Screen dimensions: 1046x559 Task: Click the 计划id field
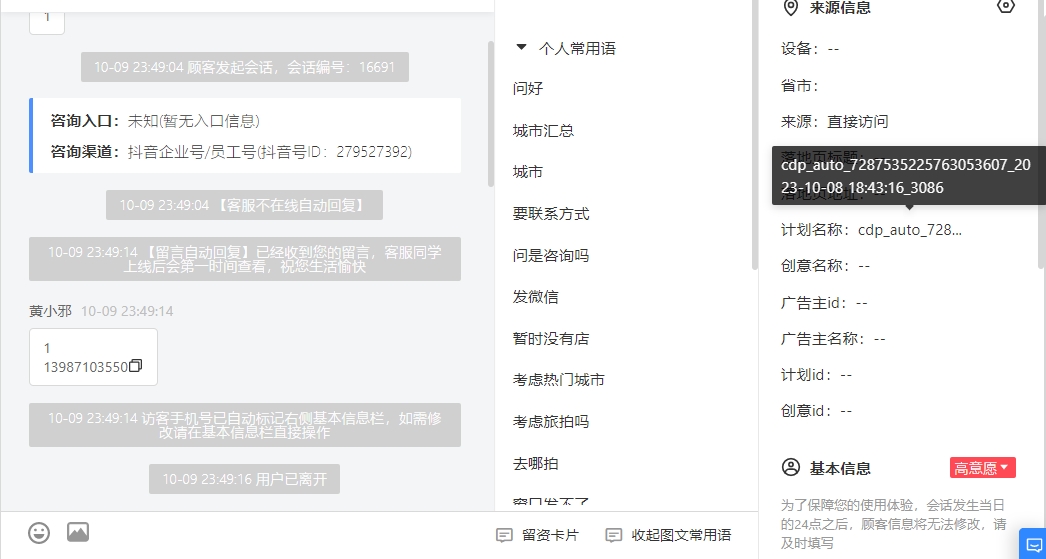(817, 375)
